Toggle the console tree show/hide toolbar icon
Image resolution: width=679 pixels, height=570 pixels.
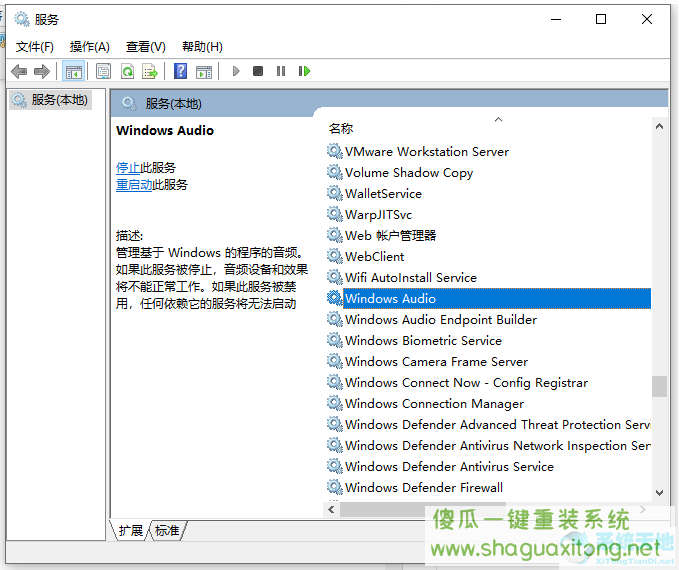pyautogui.click(x=74, y=71)
